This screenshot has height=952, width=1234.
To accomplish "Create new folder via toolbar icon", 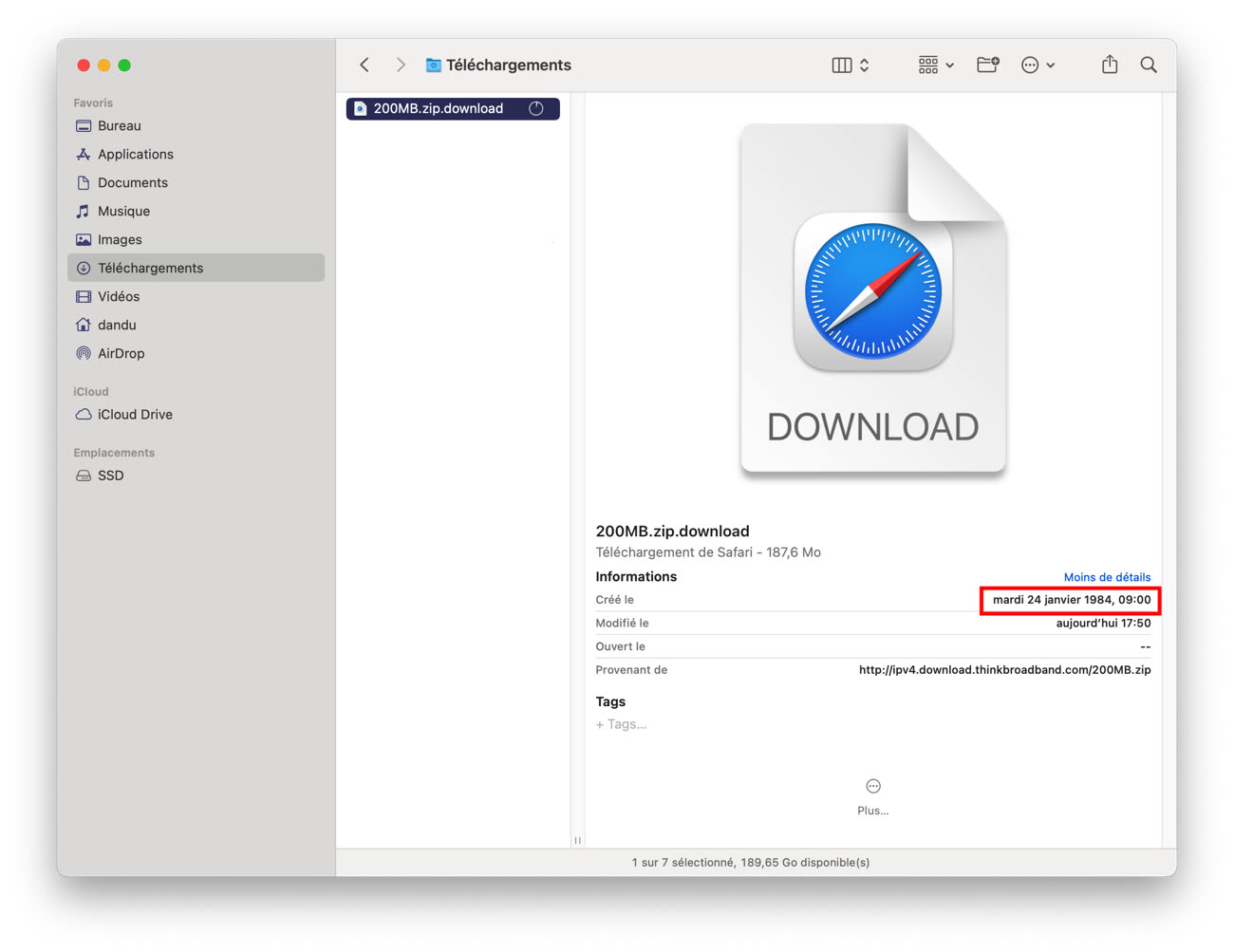I will coord(988,65).
